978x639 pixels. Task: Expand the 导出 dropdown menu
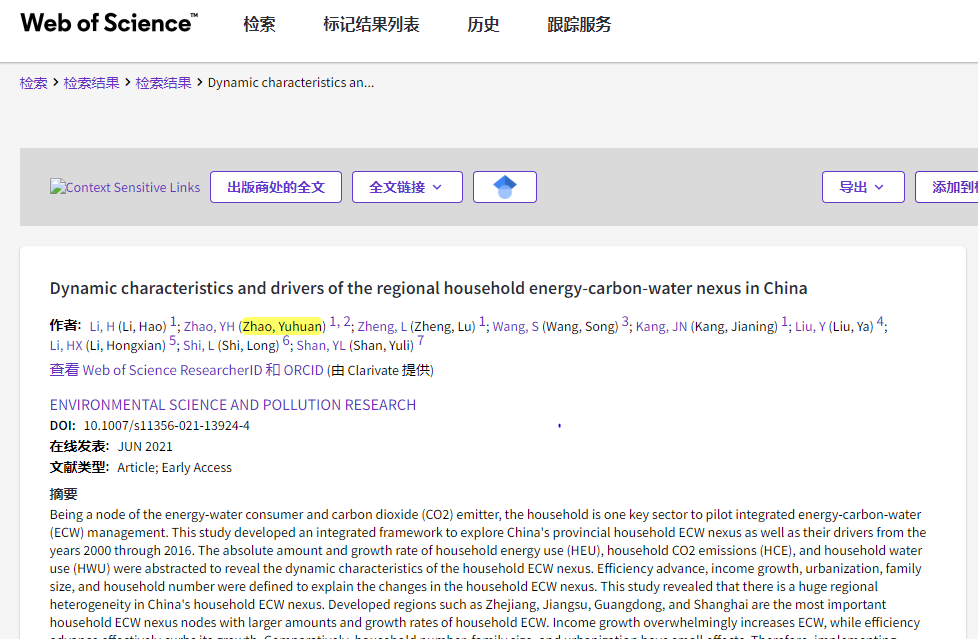[x=862, y=187]
